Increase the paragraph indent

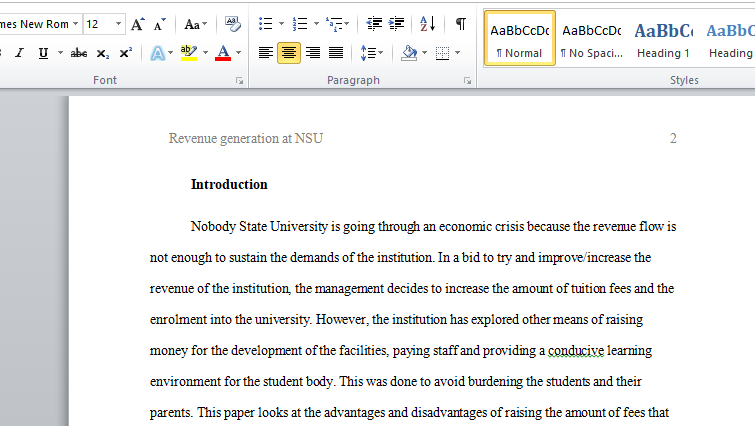(396, 24)
